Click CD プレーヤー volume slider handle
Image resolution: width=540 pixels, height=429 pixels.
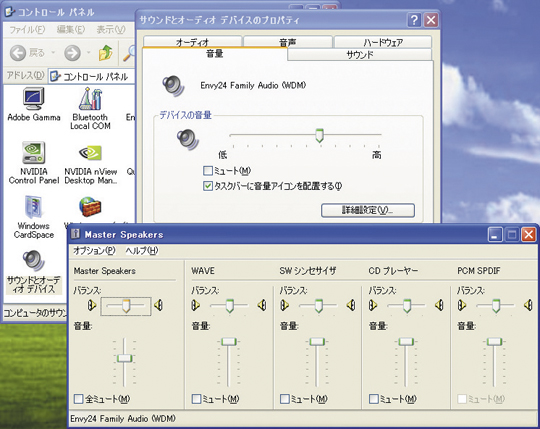pos(406,342)
